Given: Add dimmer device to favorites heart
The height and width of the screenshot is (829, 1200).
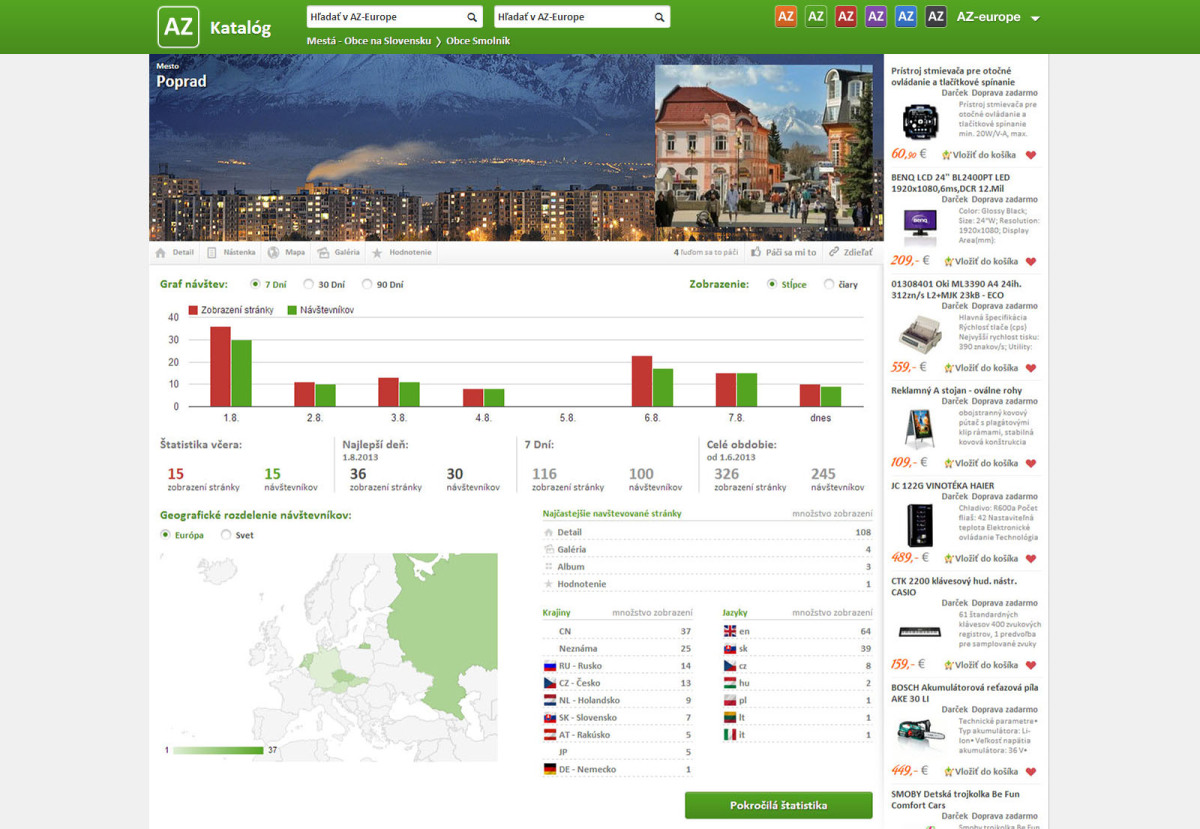Looking at the screenshot, I should click(x=1031, y=155).
